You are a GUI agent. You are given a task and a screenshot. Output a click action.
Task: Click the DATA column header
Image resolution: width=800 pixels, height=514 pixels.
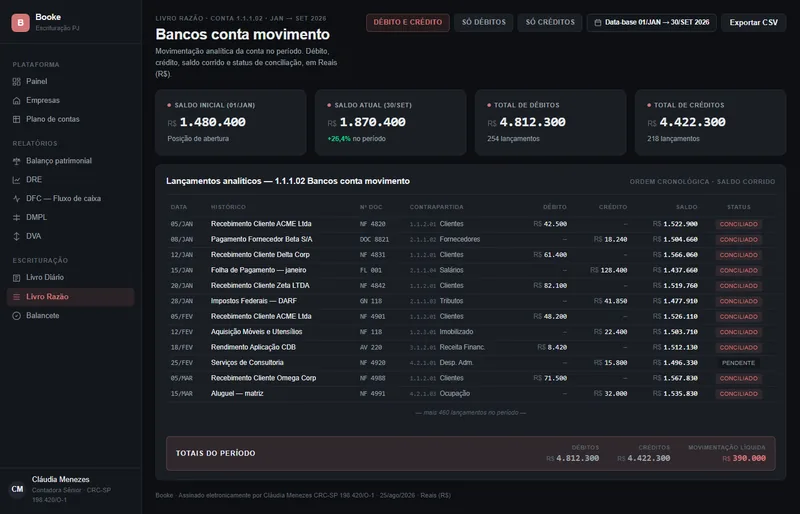point(179,207)
